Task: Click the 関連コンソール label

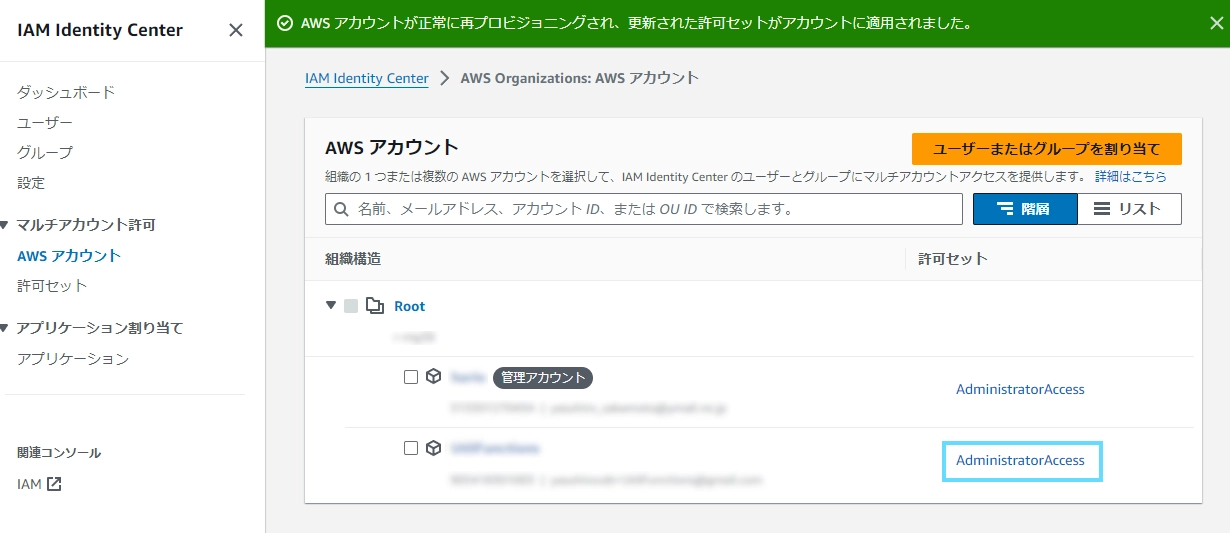Action: (59, 453)
